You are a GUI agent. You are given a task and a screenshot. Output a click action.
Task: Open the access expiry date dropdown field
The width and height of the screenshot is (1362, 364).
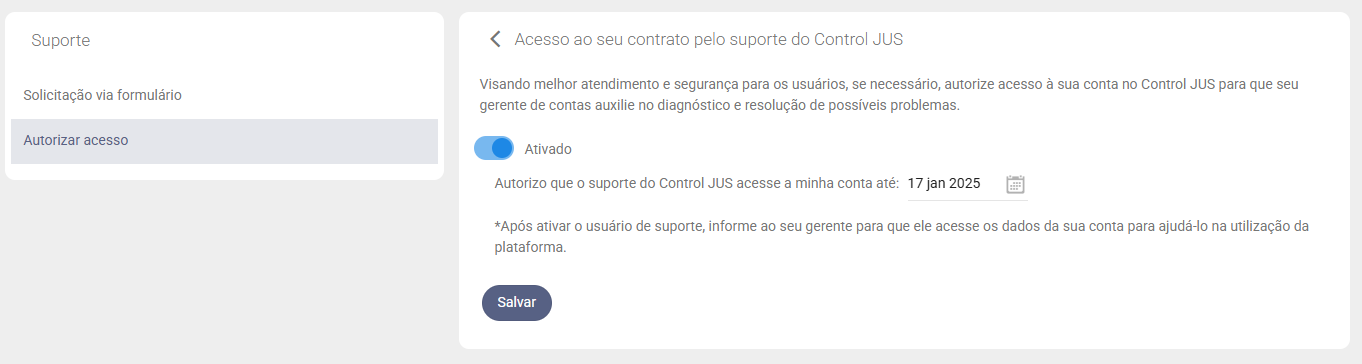point(967,184)
